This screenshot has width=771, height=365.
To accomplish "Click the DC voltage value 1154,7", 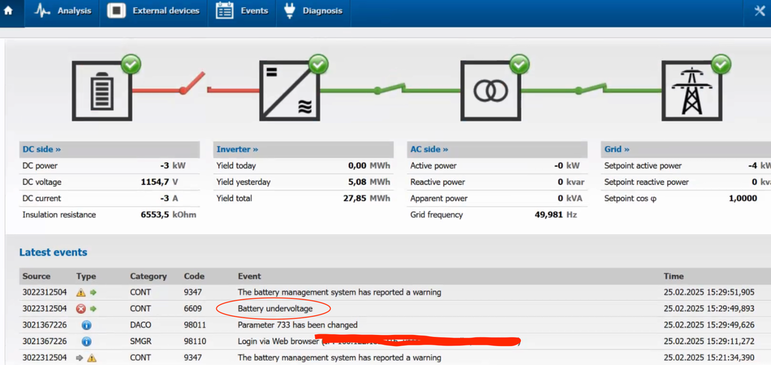I will pos(155,182).
